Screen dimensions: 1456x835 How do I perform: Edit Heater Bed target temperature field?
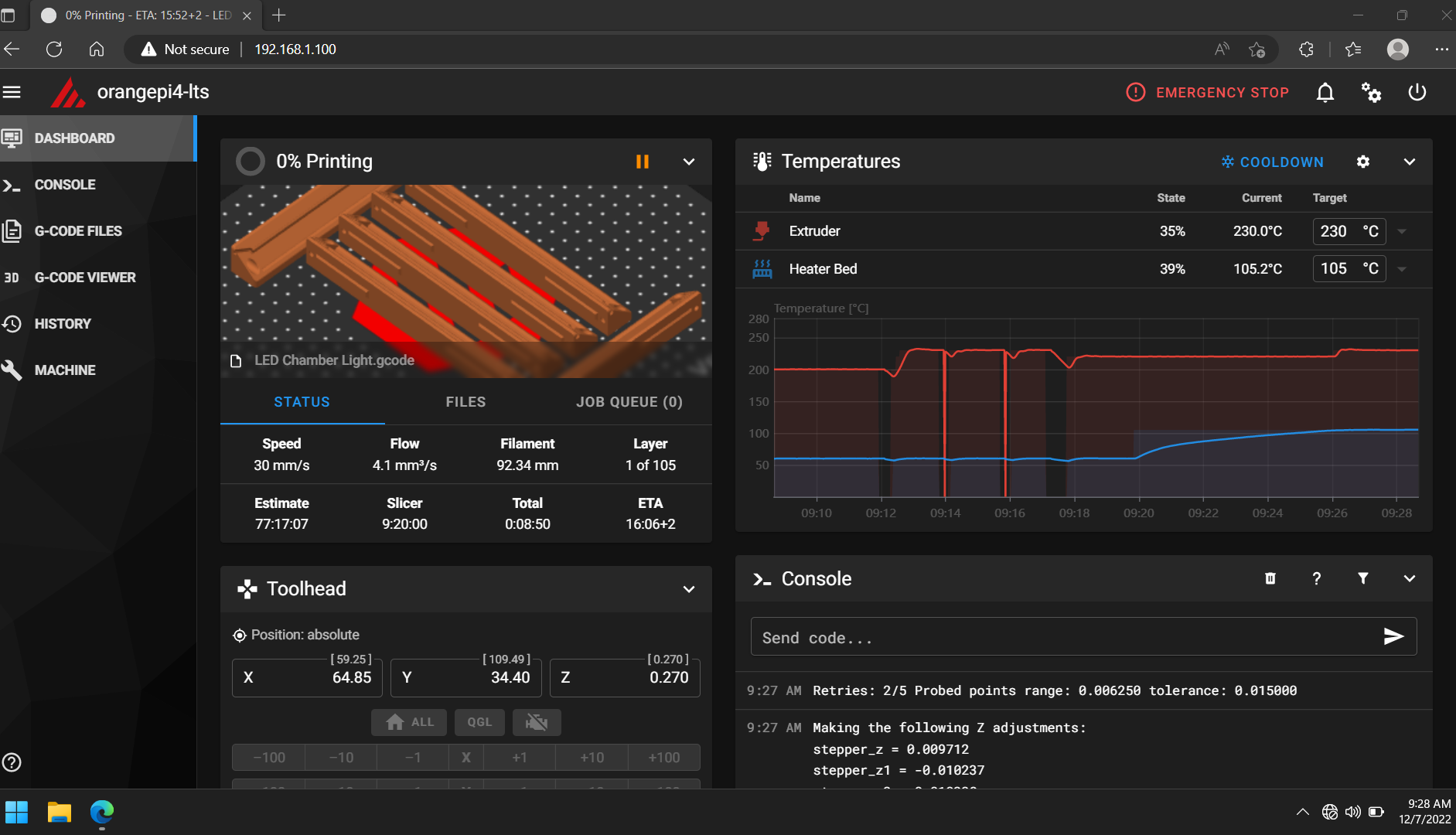pyautogui.click(x=1349, y=268)
